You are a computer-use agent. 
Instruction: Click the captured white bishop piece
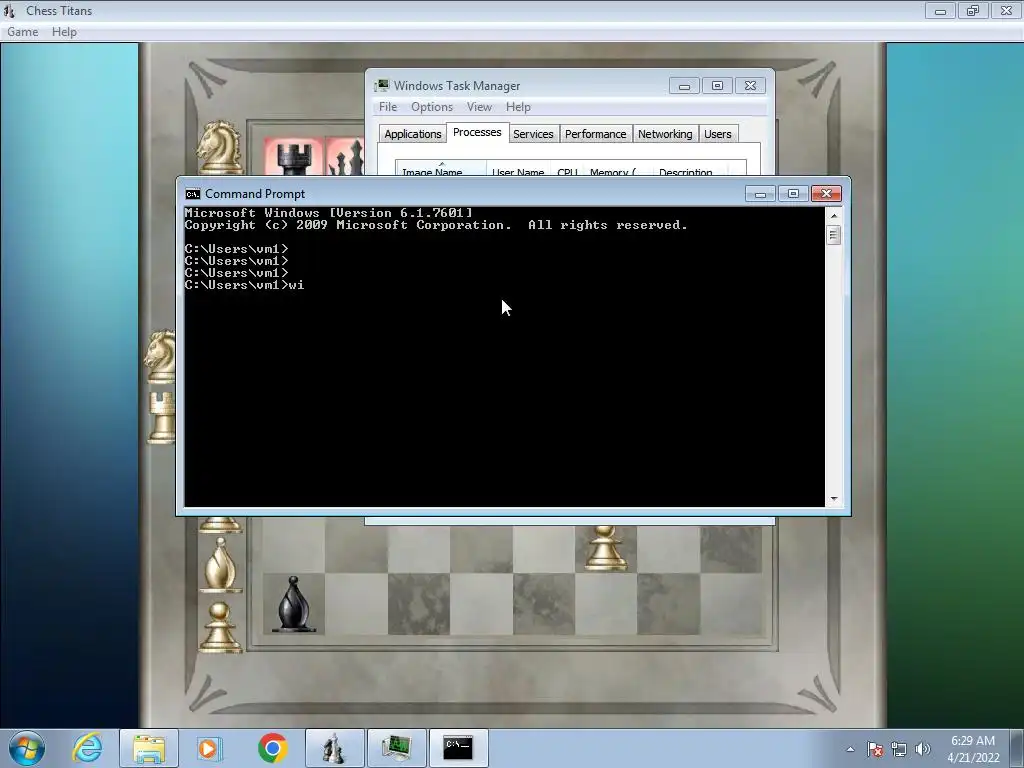(220, 566)
